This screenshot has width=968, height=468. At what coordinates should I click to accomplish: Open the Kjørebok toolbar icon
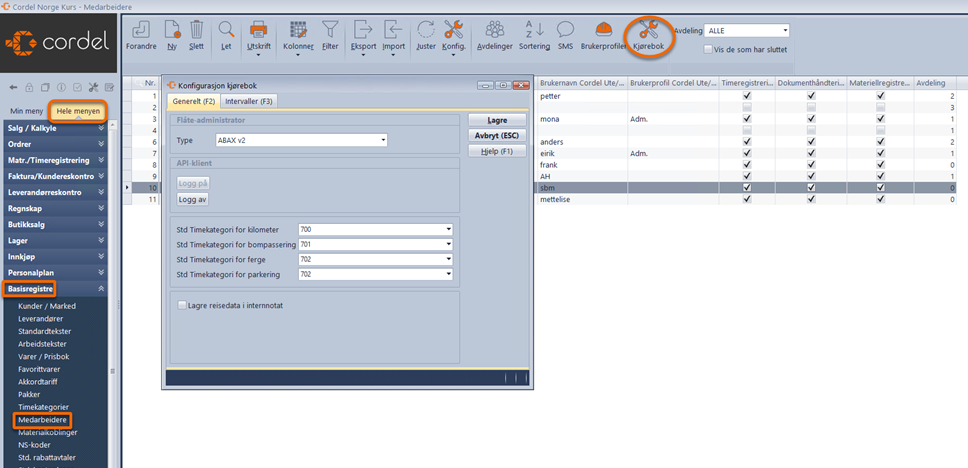click(648, 30)
